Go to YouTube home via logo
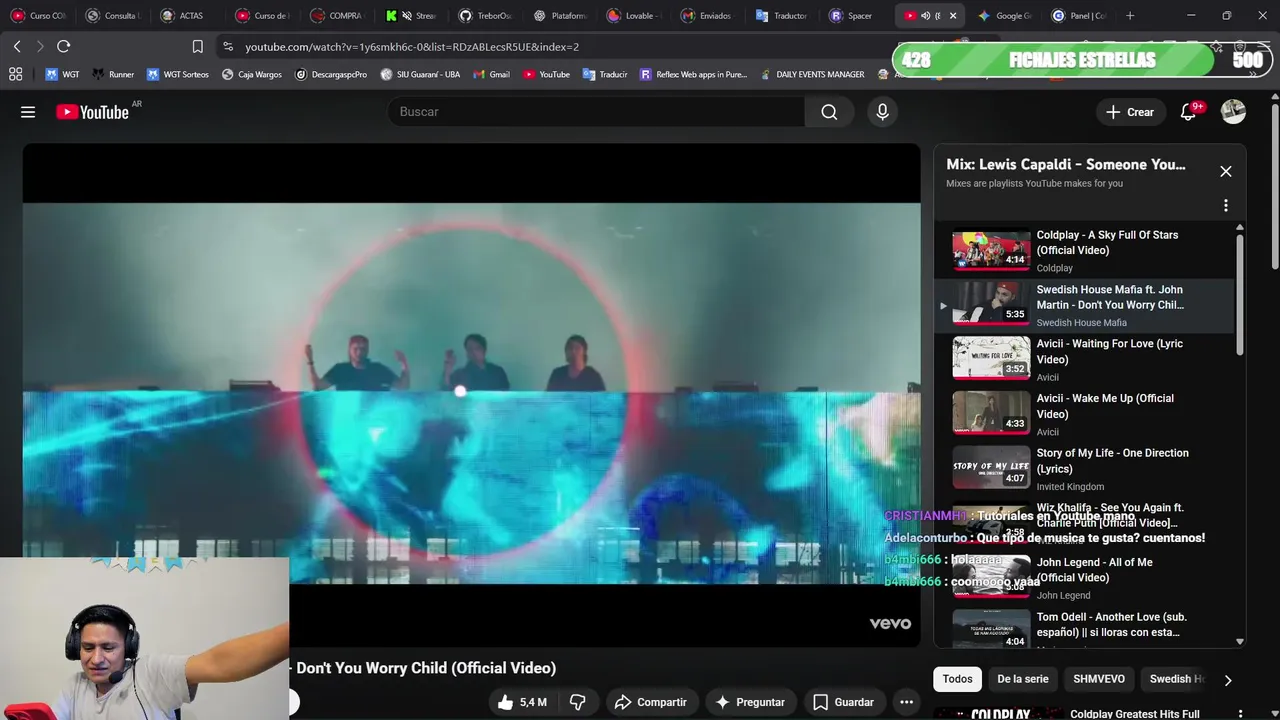 (x=92, y=112)
